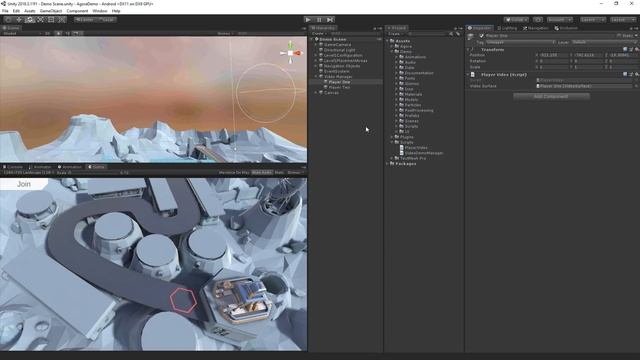Toggle the Player One active checkbox

pyautogui.click(x=482, y=36)
